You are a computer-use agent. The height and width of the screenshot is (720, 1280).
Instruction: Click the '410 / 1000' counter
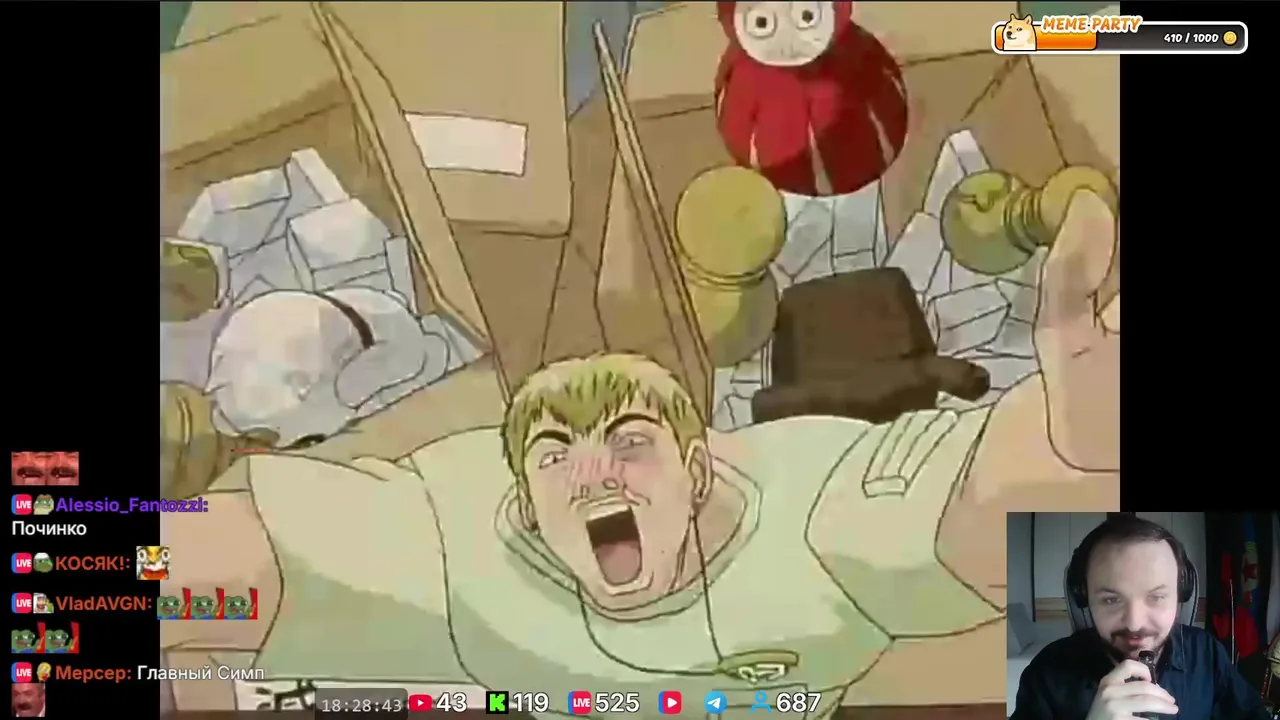[x=1191, y=38]
